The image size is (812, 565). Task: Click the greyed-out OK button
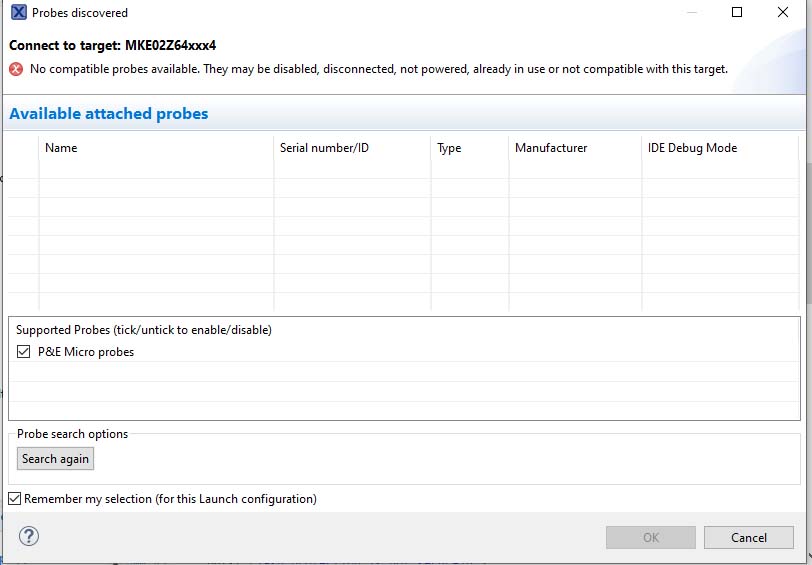(650, 537)
